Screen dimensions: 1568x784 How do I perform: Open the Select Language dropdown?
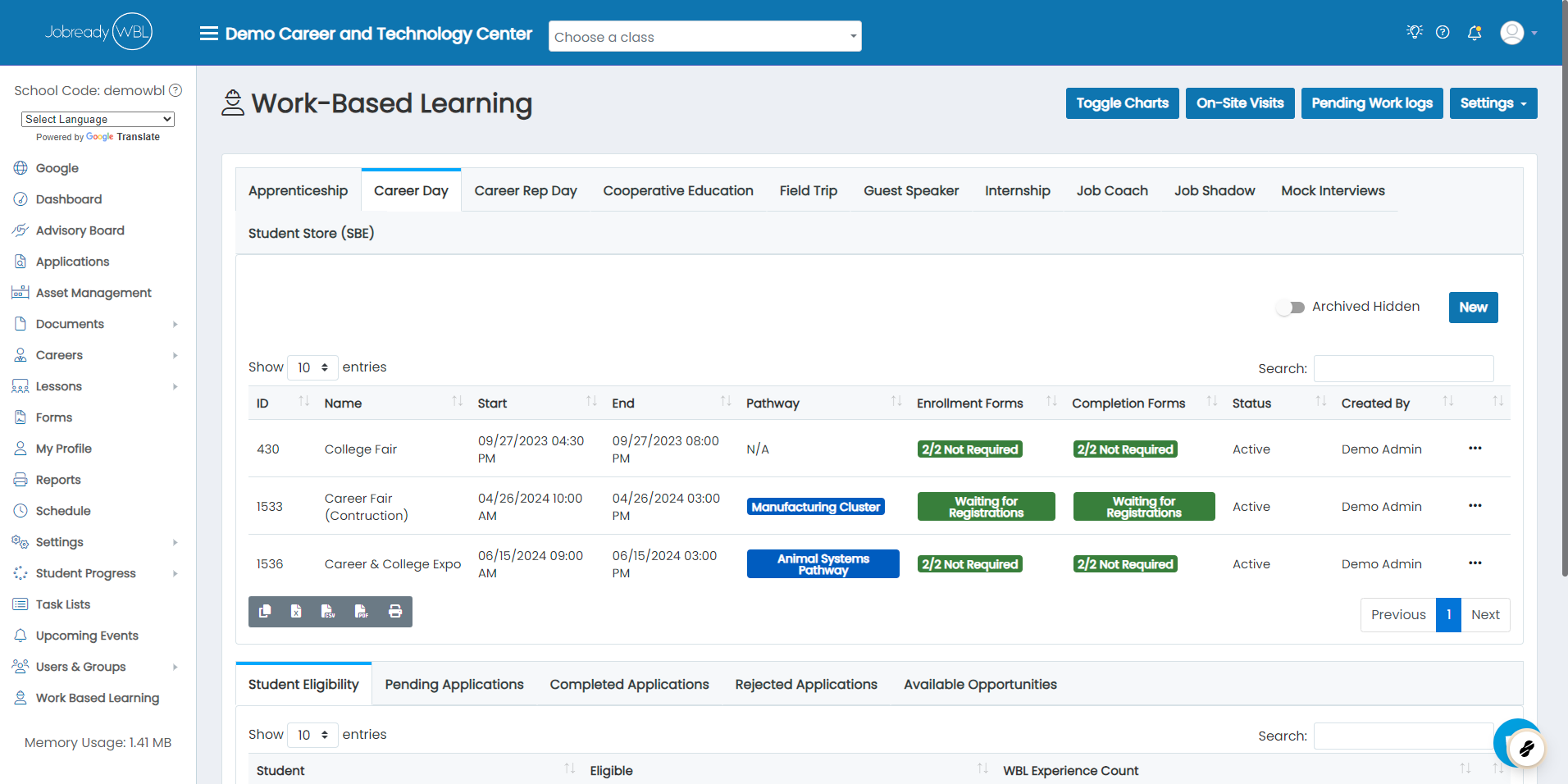(x=98, y=119)
